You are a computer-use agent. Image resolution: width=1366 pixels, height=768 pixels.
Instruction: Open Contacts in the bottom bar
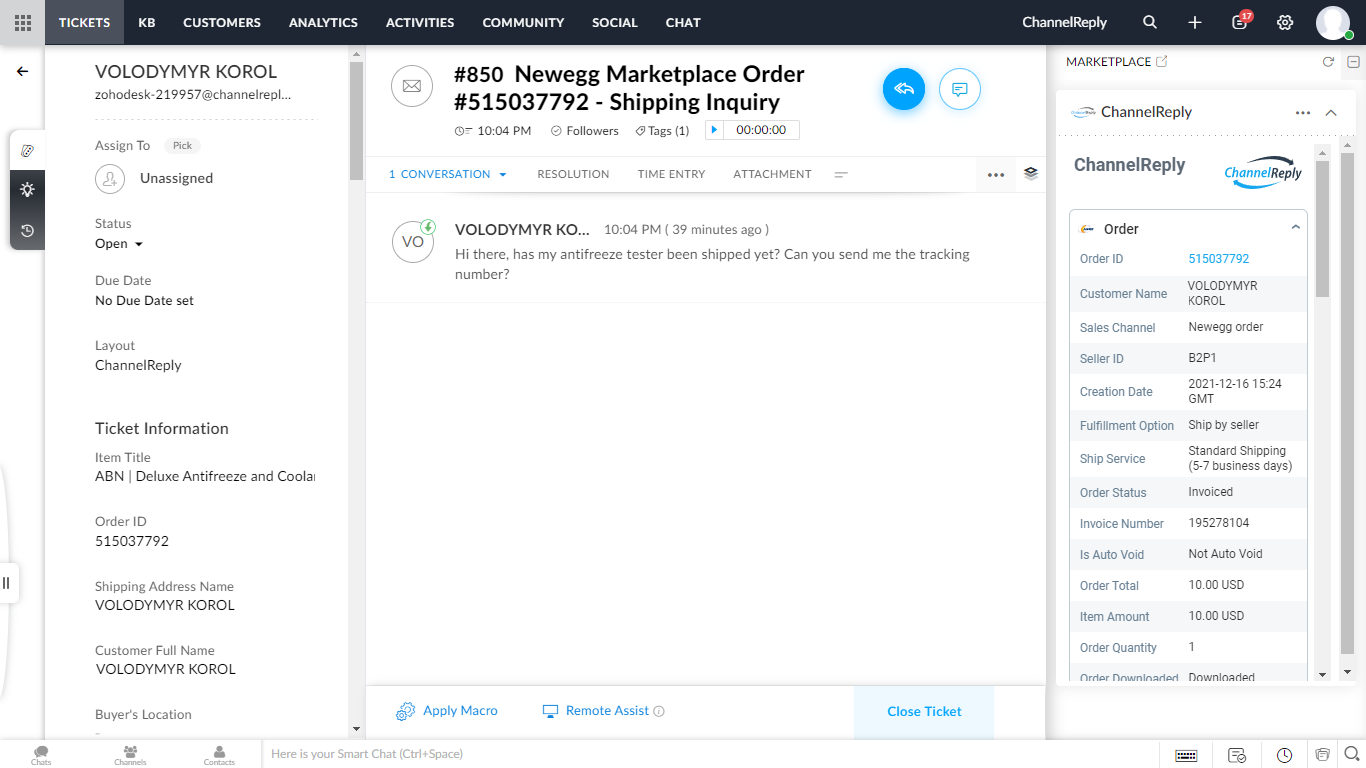(219, 755)
